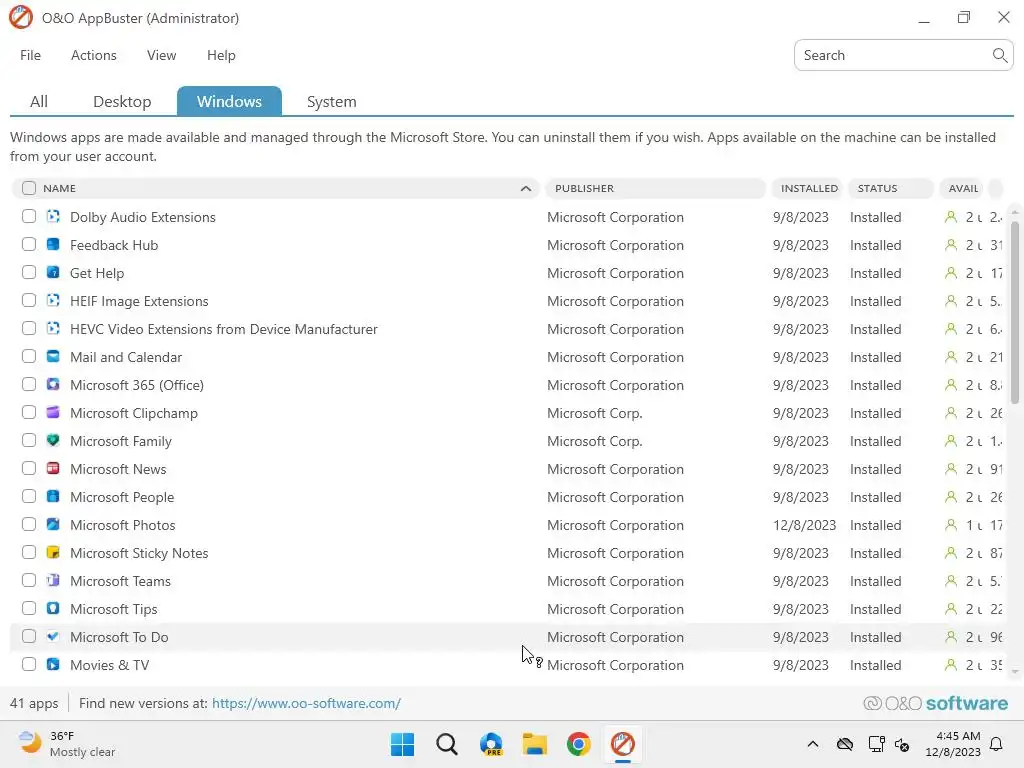The height and width of the screenshot is (768, 1024).
Task: Check the Microsoft Clipchamp checkbox
Action: 29,413
